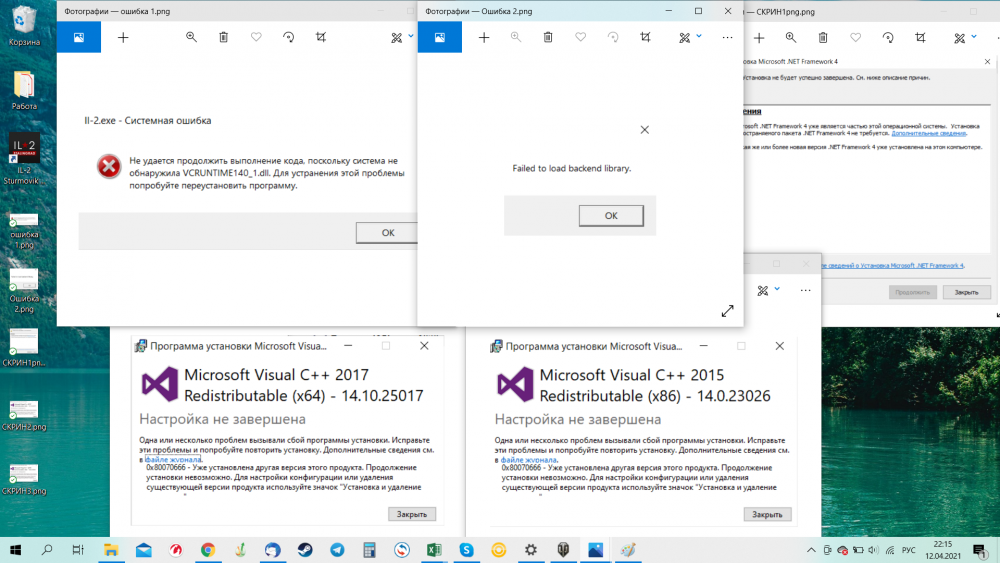Select Корзина recycle bin on desktop
1000x563 pixels.
click(x=24, y=26)
